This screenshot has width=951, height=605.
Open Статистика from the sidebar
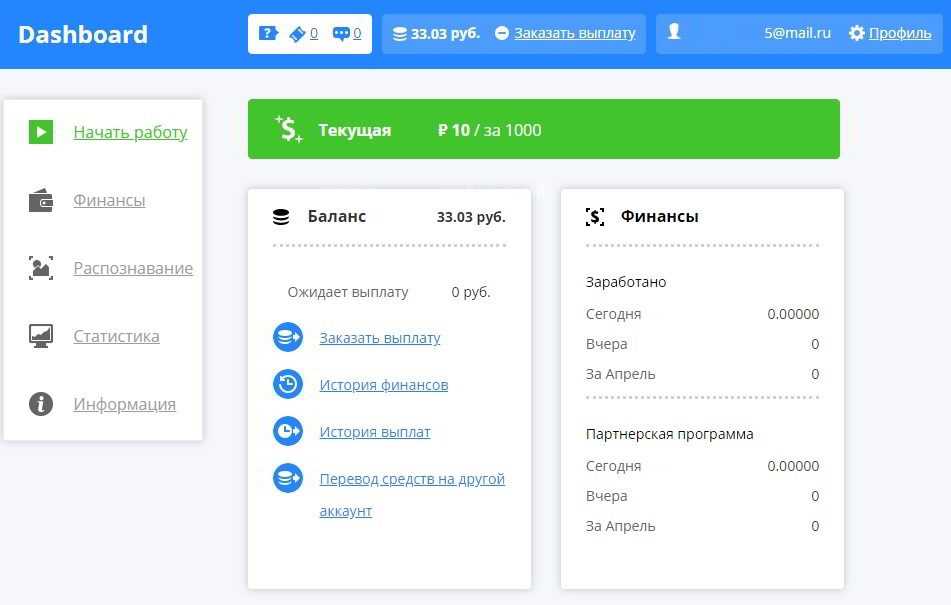116,336
